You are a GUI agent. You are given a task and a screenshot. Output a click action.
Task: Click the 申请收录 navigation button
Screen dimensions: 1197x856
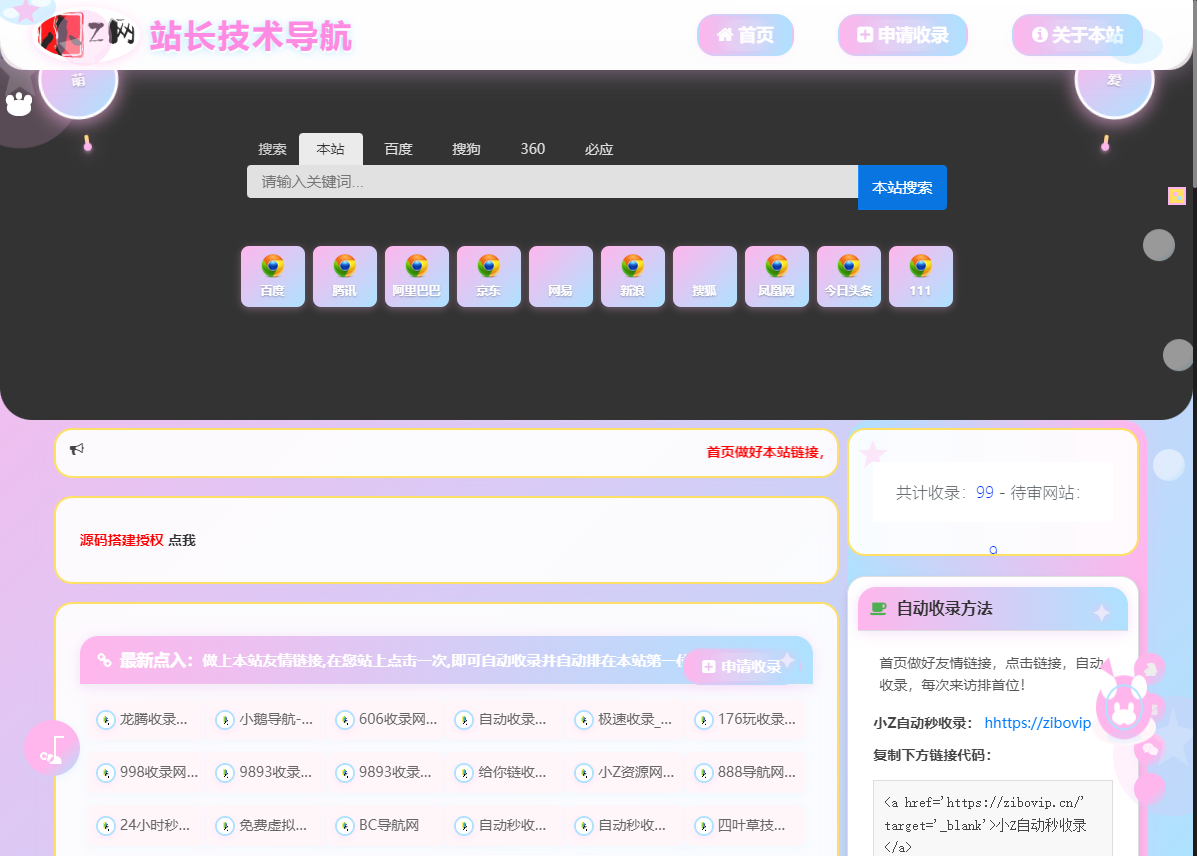pos(903,34)
